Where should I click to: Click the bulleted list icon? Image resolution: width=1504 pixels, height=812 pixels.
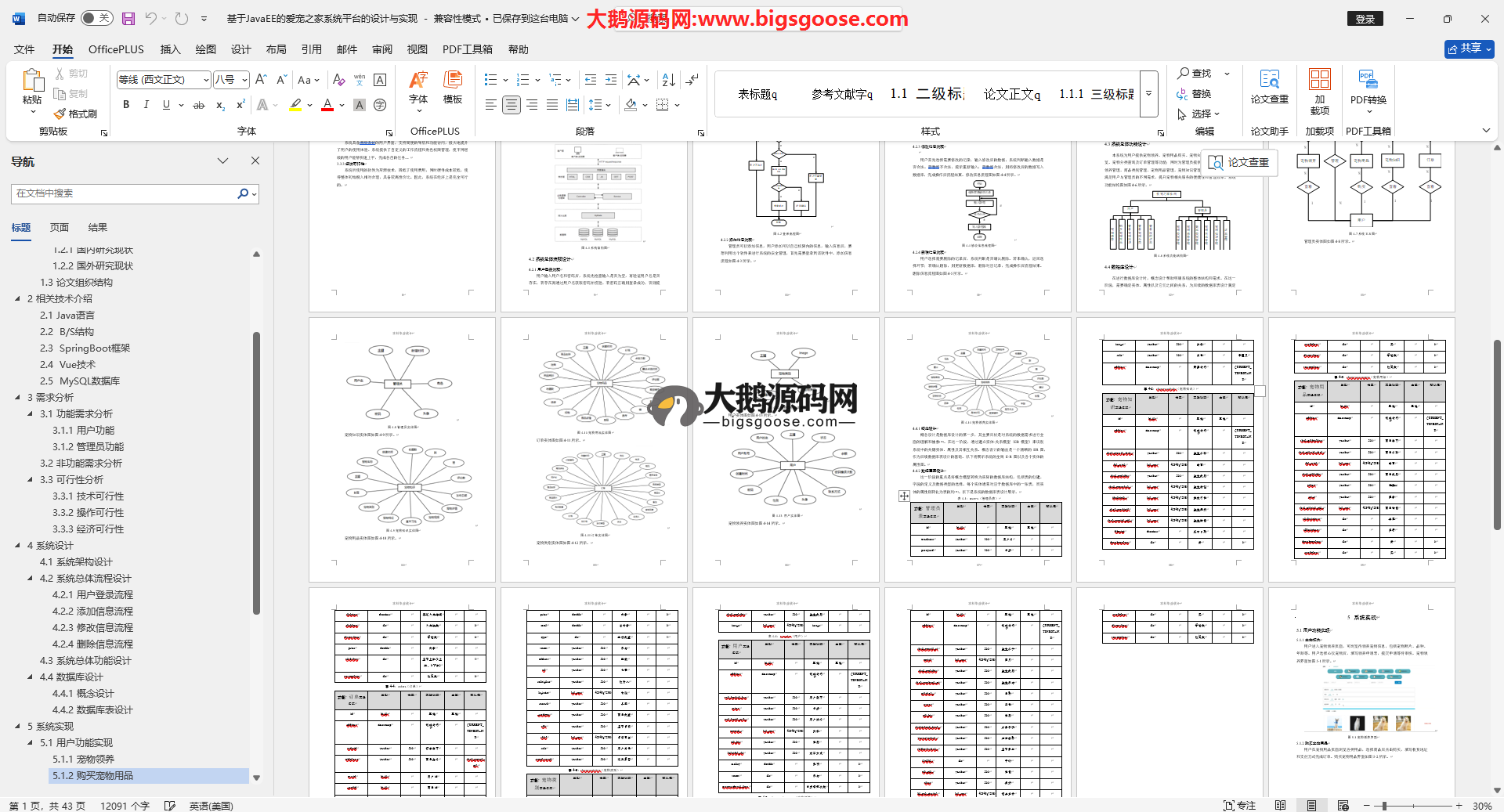(x=490, y=80)
